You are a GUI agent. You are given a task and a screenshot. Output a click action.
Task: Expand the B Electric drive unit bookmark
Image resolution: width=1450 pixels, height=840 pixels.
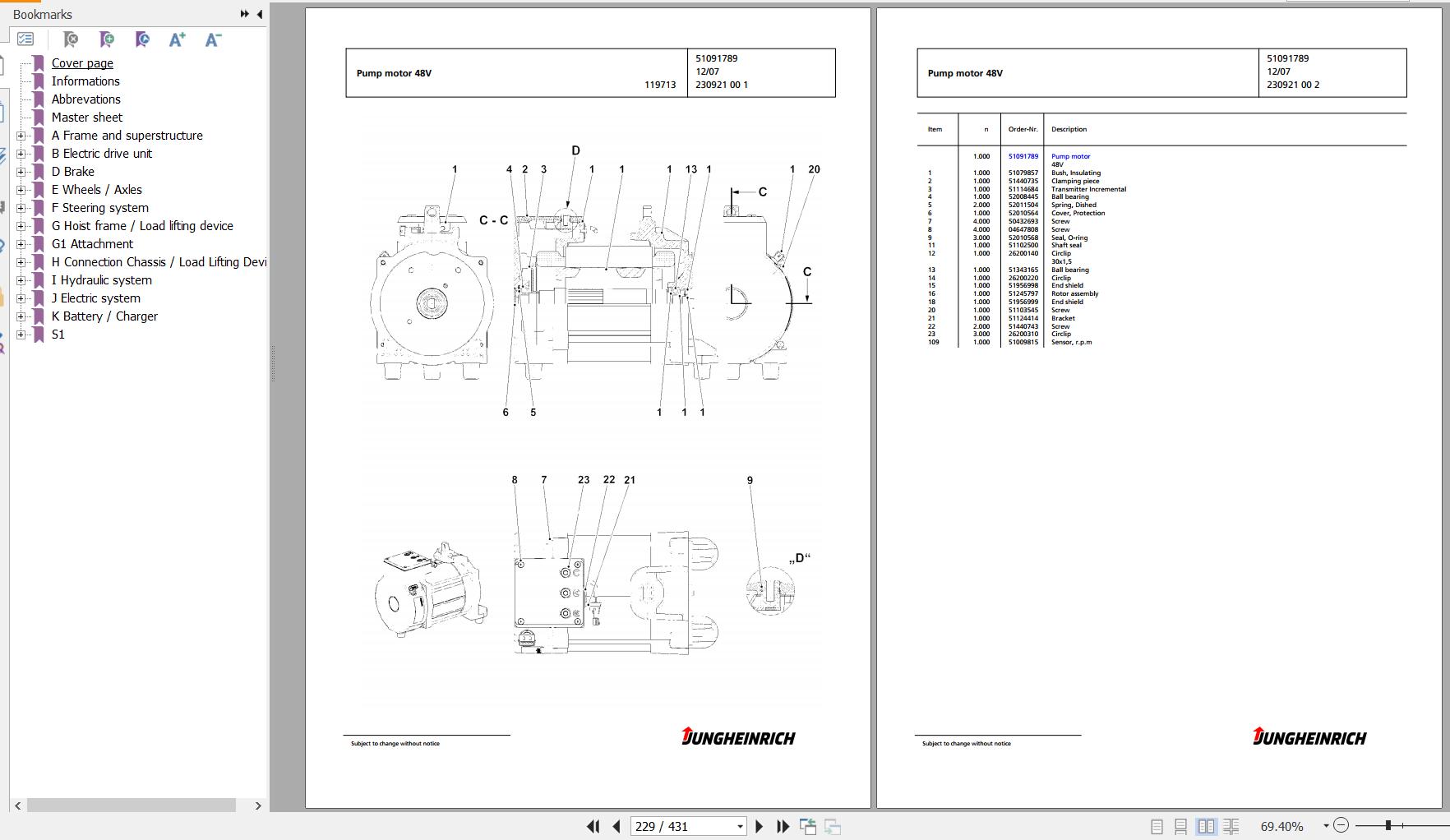coord(21,154)
